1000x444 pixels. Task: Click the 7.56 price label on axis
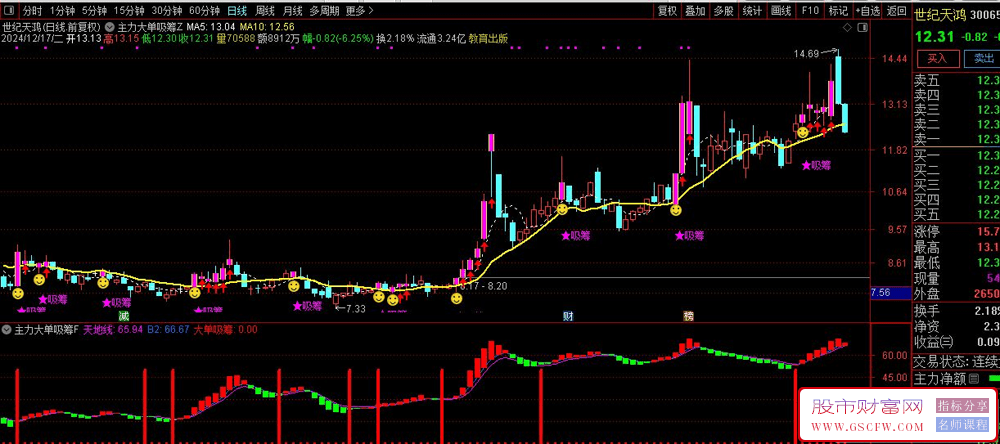[x=891, y=293]
